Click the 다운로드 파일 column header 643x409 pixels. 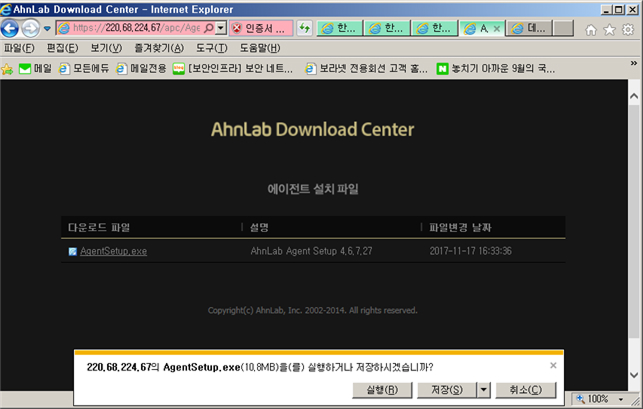point(99,227)
